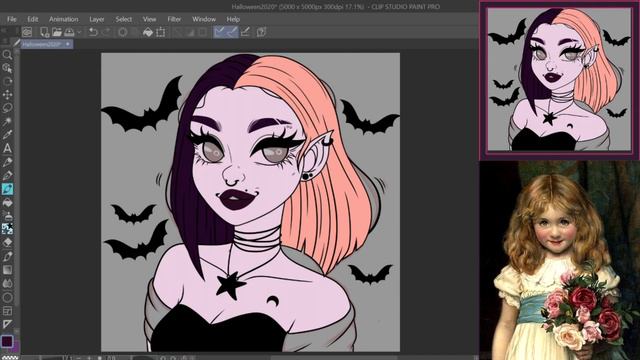Select the highlighted Brush tool
640x360 pixels.
pos(7,189)
